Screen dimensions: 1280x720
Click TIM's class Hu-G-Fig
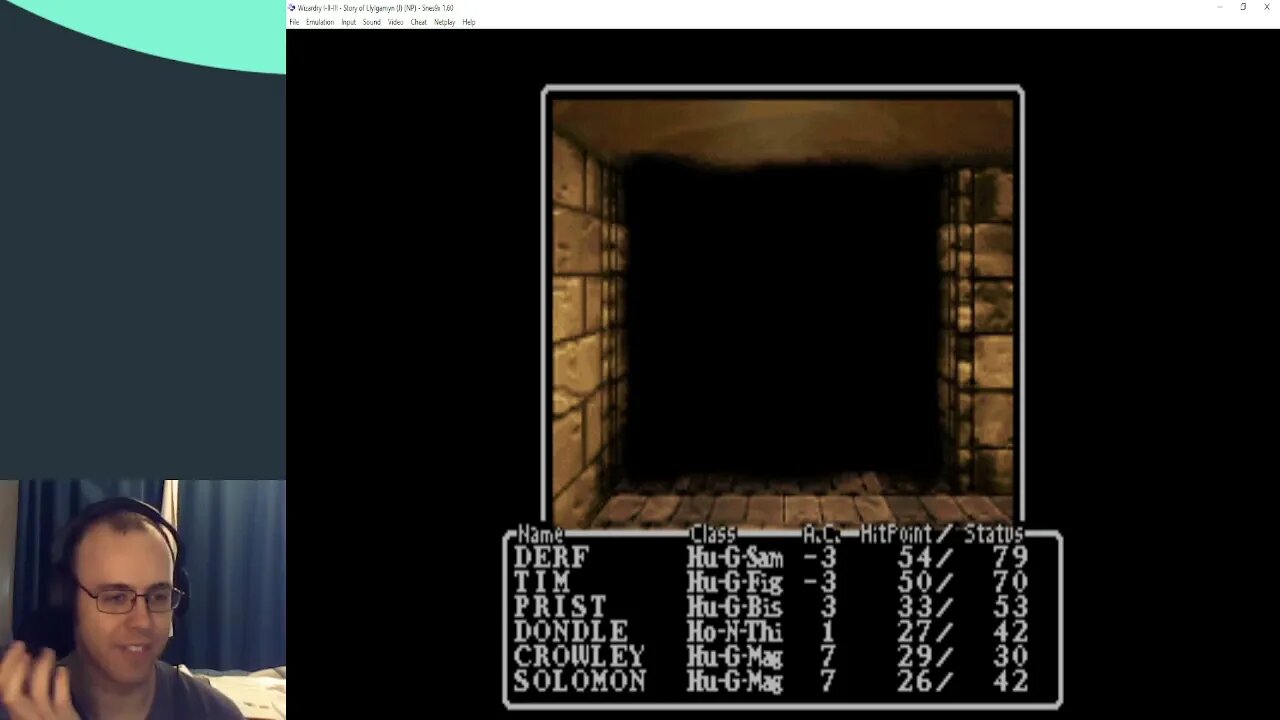735,583
